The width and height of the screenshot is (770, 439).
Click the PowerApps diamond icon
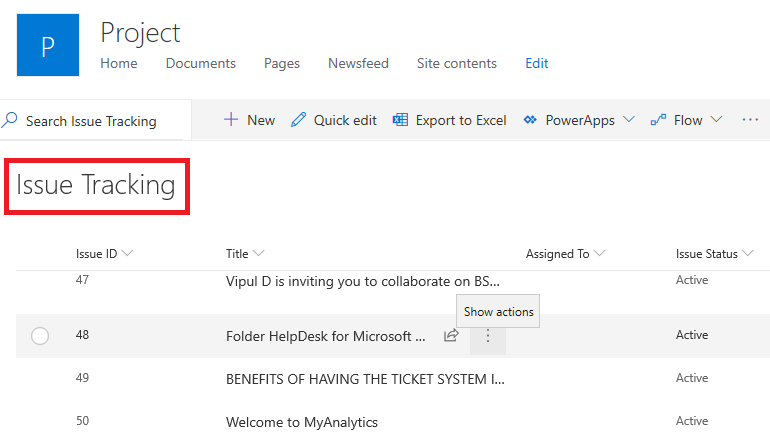(x=530, y=120)
